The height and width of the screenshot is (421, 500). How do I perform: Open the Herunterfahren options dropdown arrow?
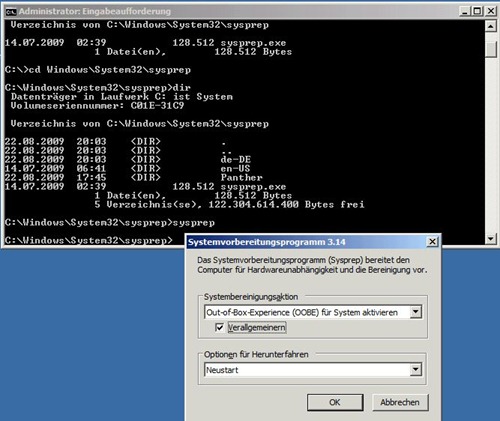415,369
